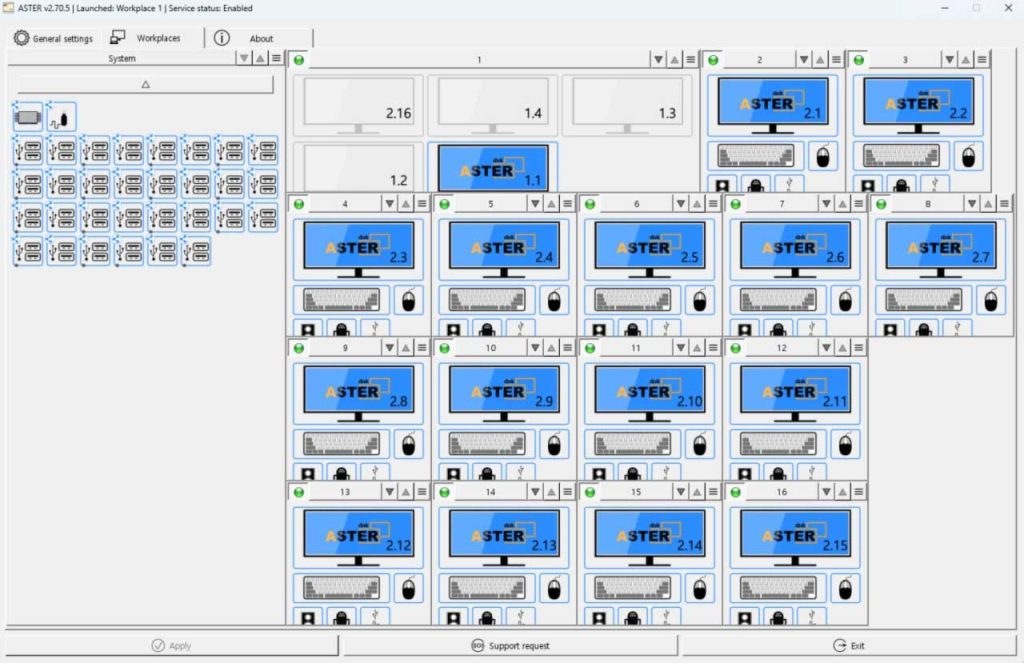Select system unit device in System panel

(x=27, y=118)
